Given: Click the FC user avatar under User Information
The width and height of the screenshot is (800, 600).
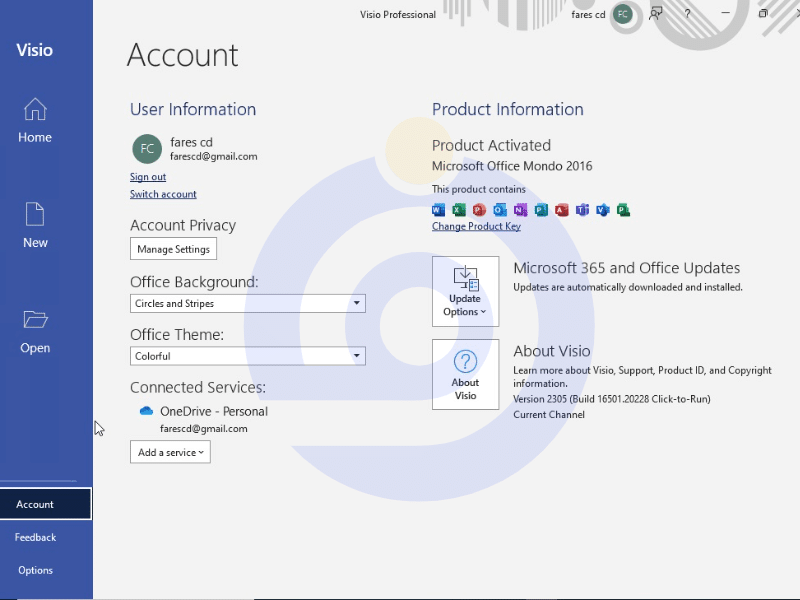Looking at the screenshot, I should (x=147, y=148).
